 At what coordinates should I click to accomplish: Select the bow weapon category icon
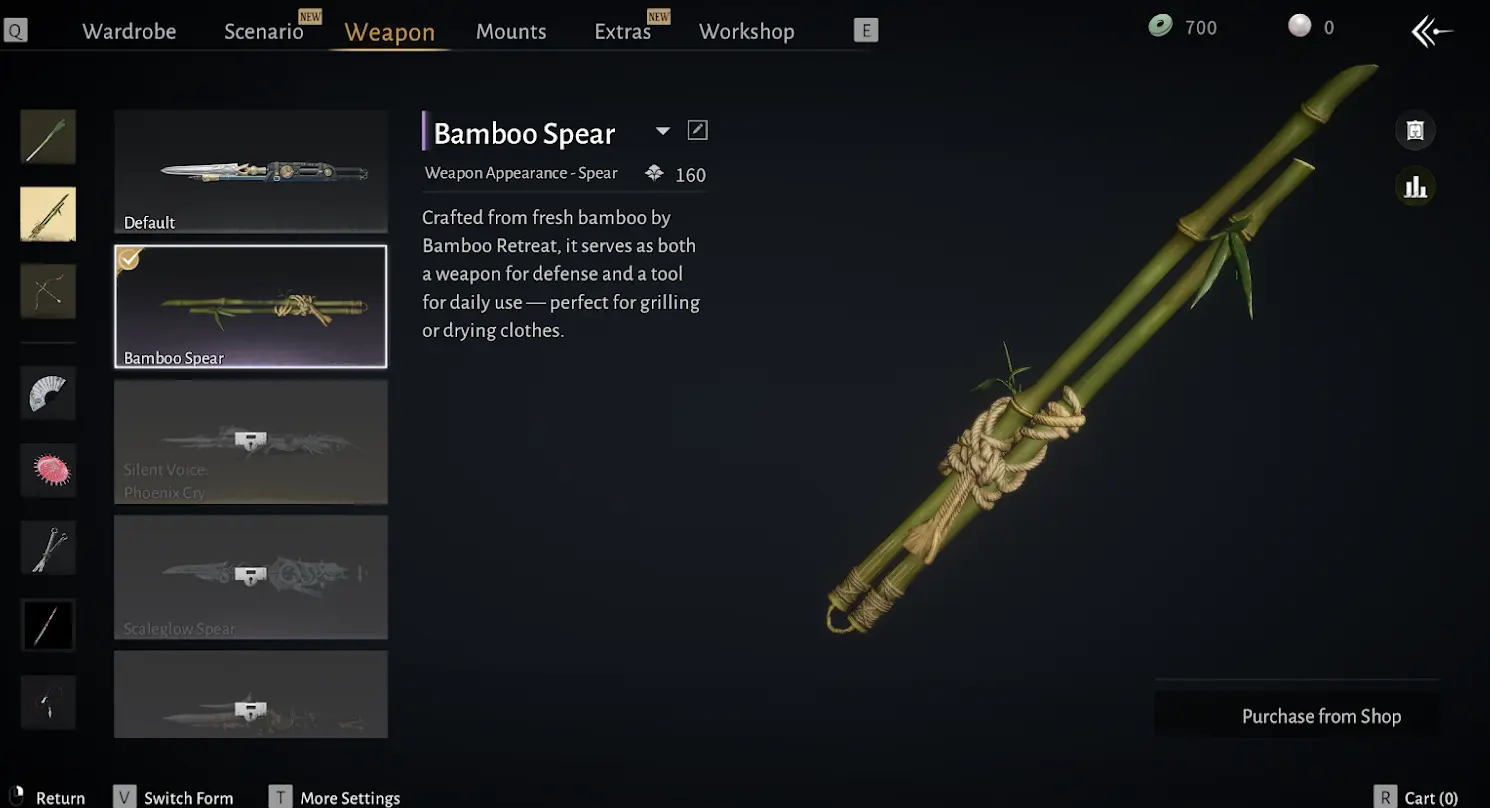[48, 291]
